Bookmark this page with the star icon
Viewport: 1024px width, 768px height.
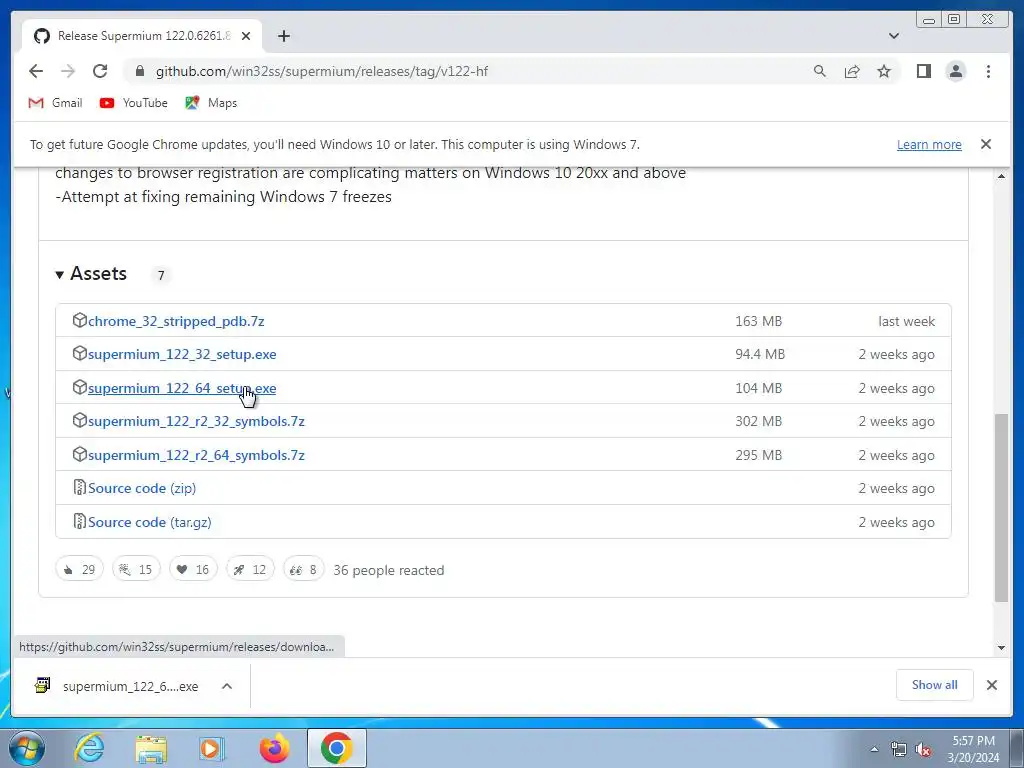pos(884,71)
